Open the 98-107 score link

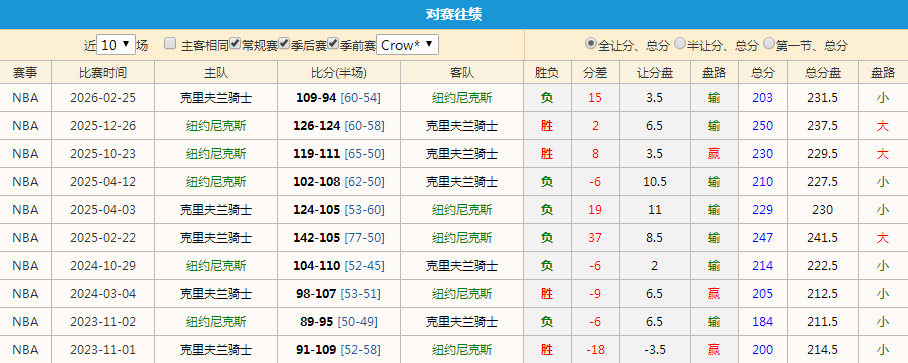click(316, 294)
